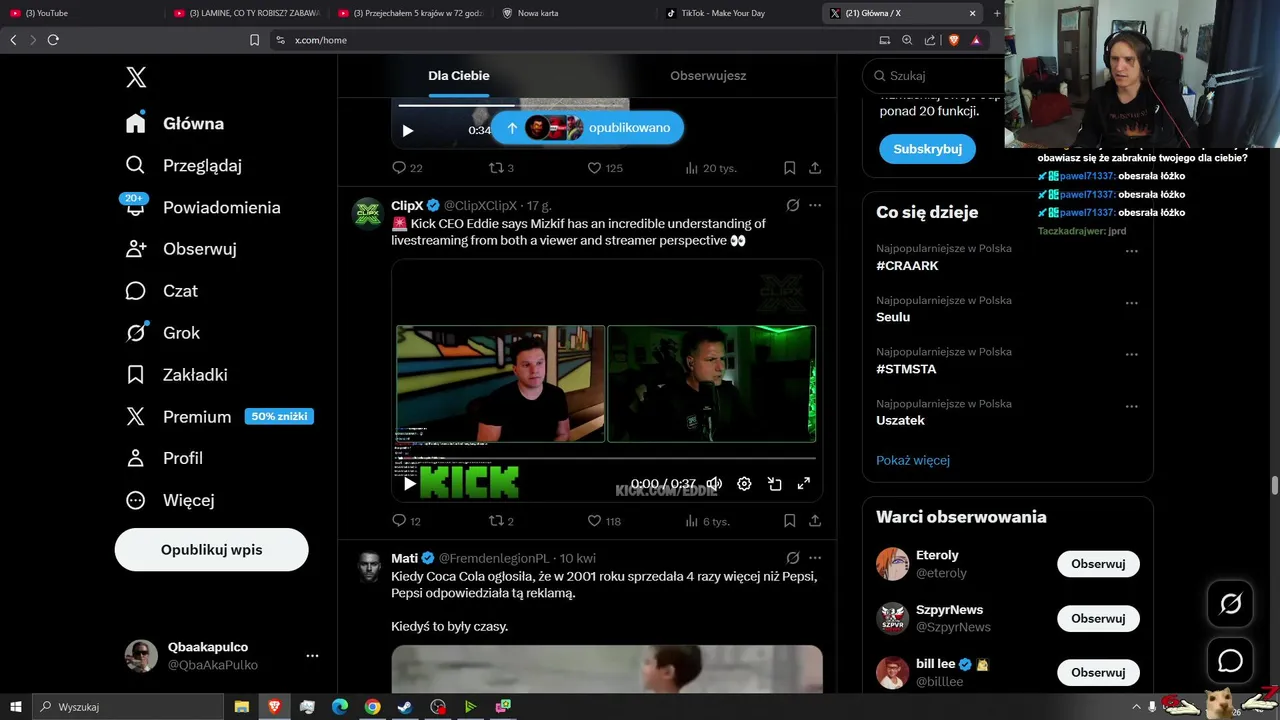Image resolution: width=1280 pixels, height=720 pixels.
Task: Ask Grok about the Mati post
Action: pyautogui.click(x=792, y=558)
